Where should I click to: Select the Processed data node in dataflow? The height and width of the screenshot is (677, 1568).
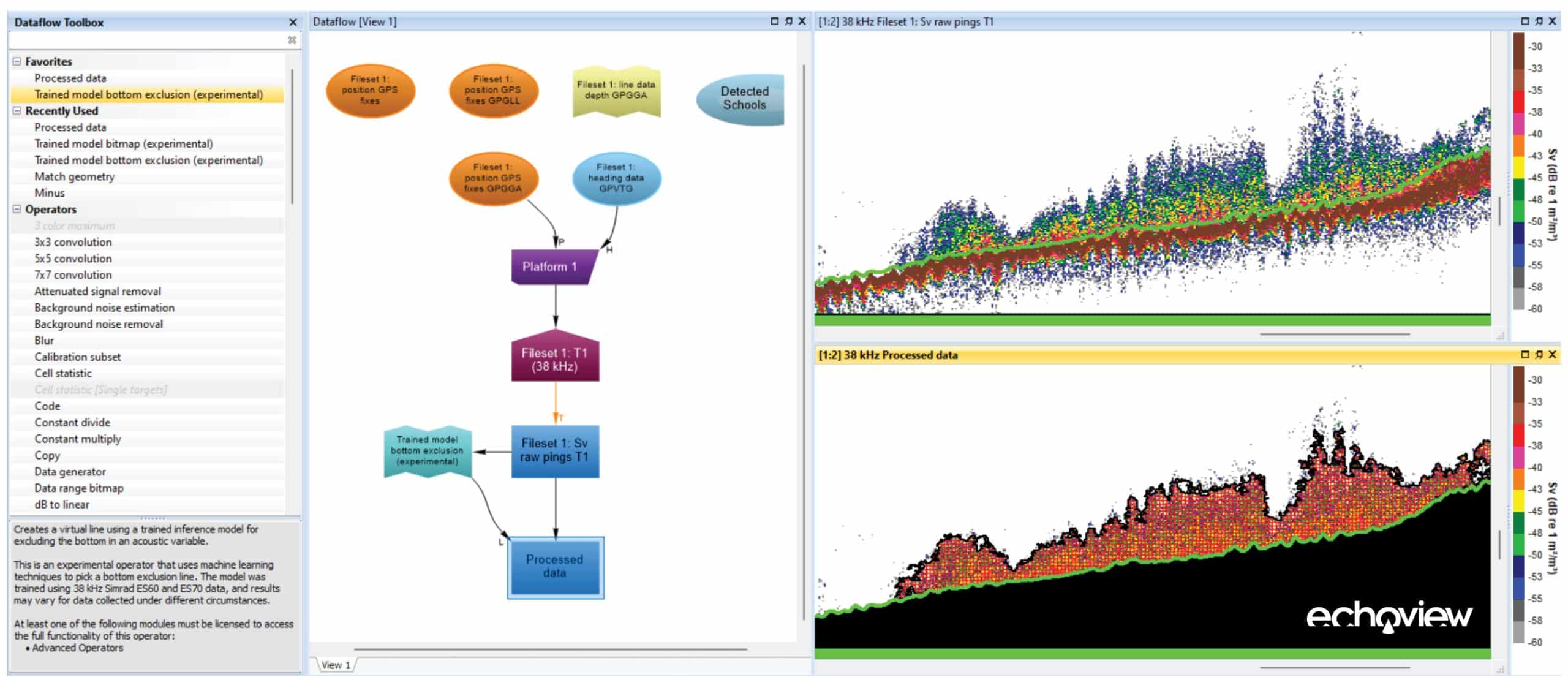[555, 567]
